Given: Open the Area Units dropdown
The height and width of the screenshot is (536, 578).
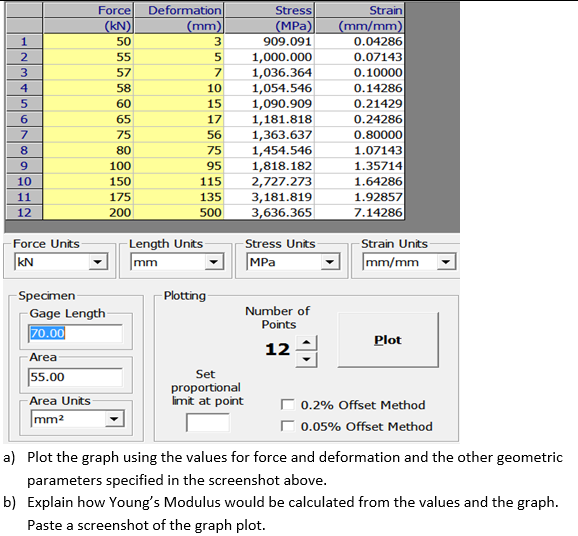Looking at the screenshot, I should 114,419.
